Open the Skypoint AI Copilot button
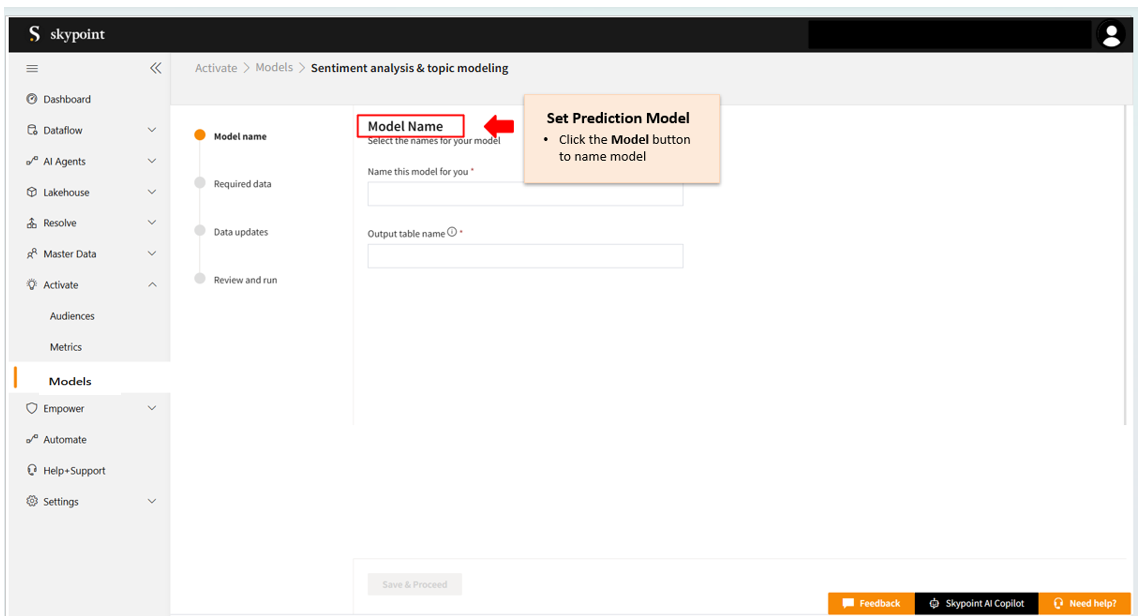The height and width of the screenshot is (616, 1147). click(976, 603)
